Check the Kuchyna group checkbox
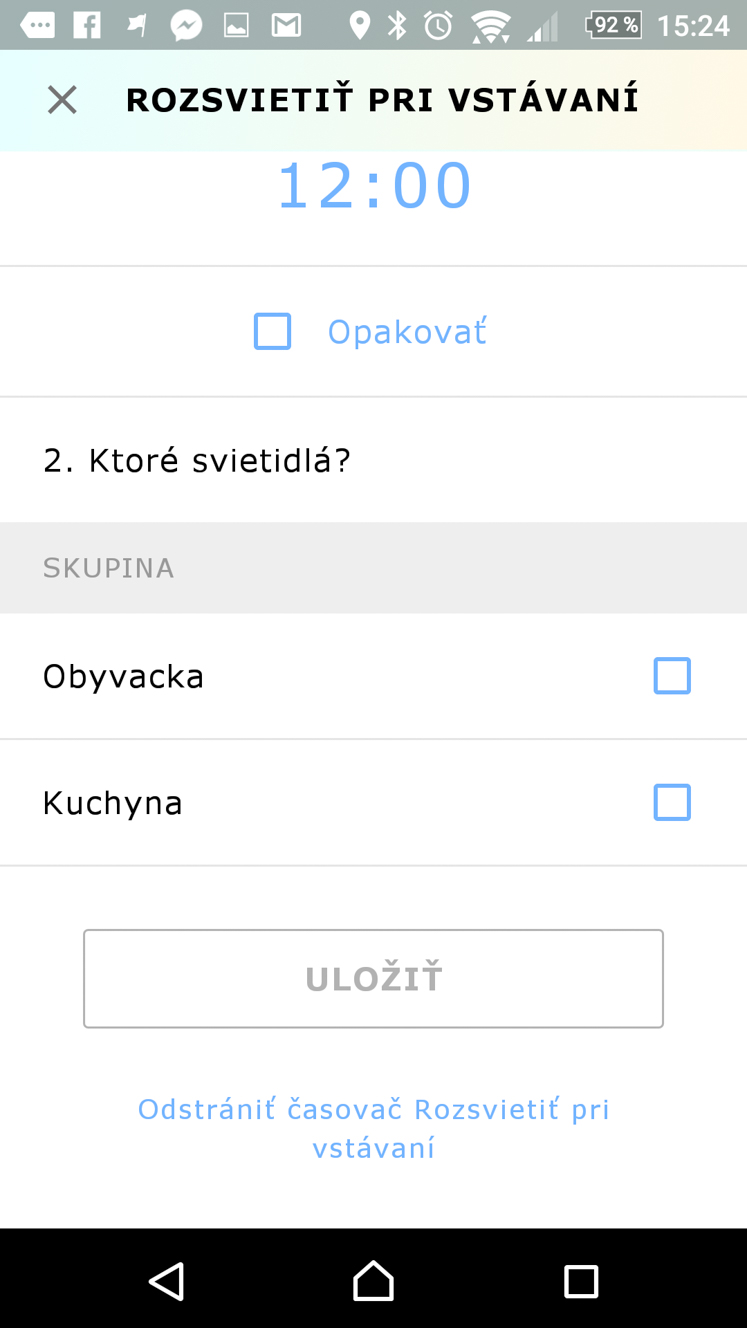 (x=672, y=802)
